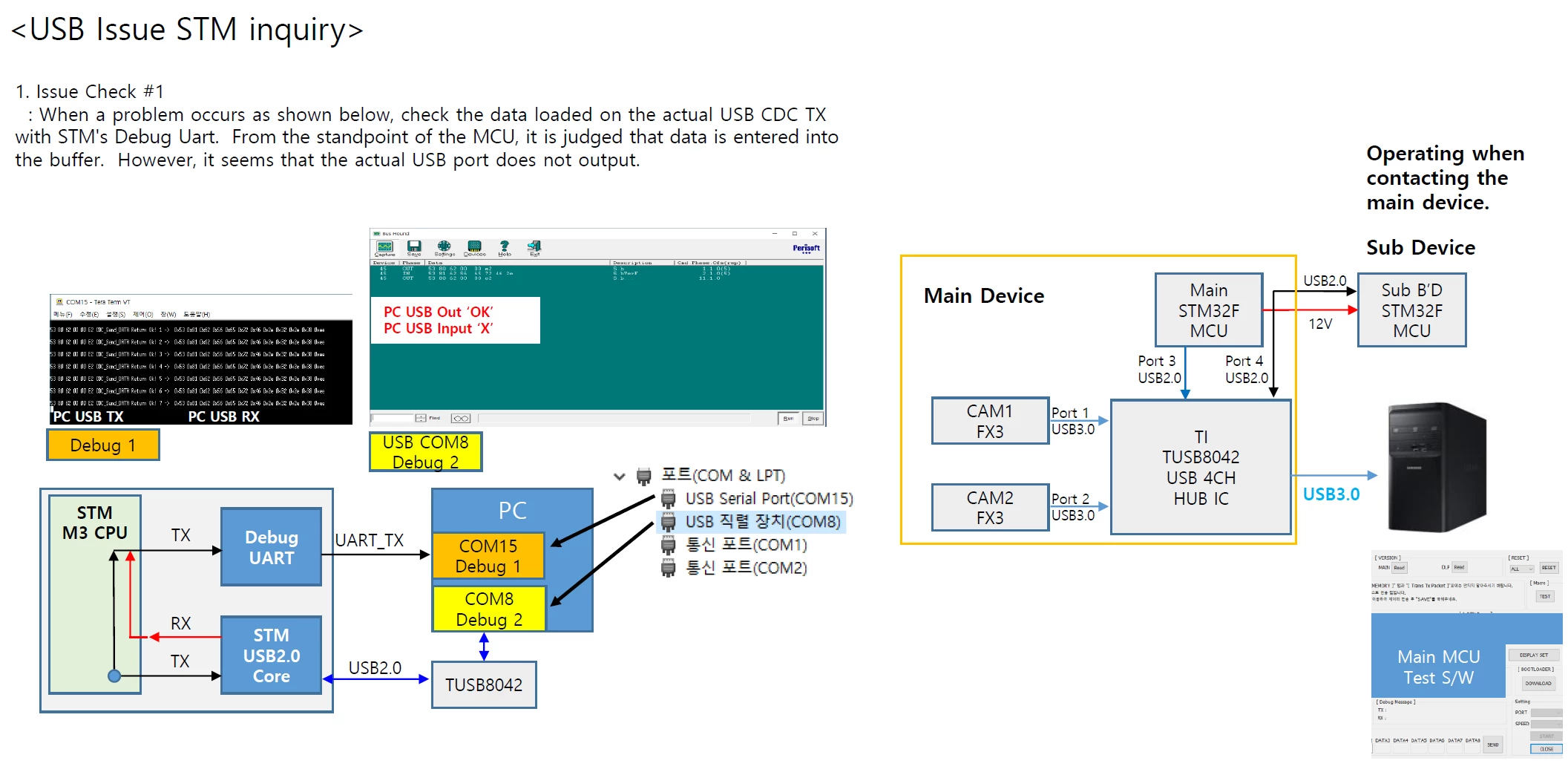Screen dimensions: 1568x775
Task: Open the Bus Hound Settings icon
Action: [444, 246]
